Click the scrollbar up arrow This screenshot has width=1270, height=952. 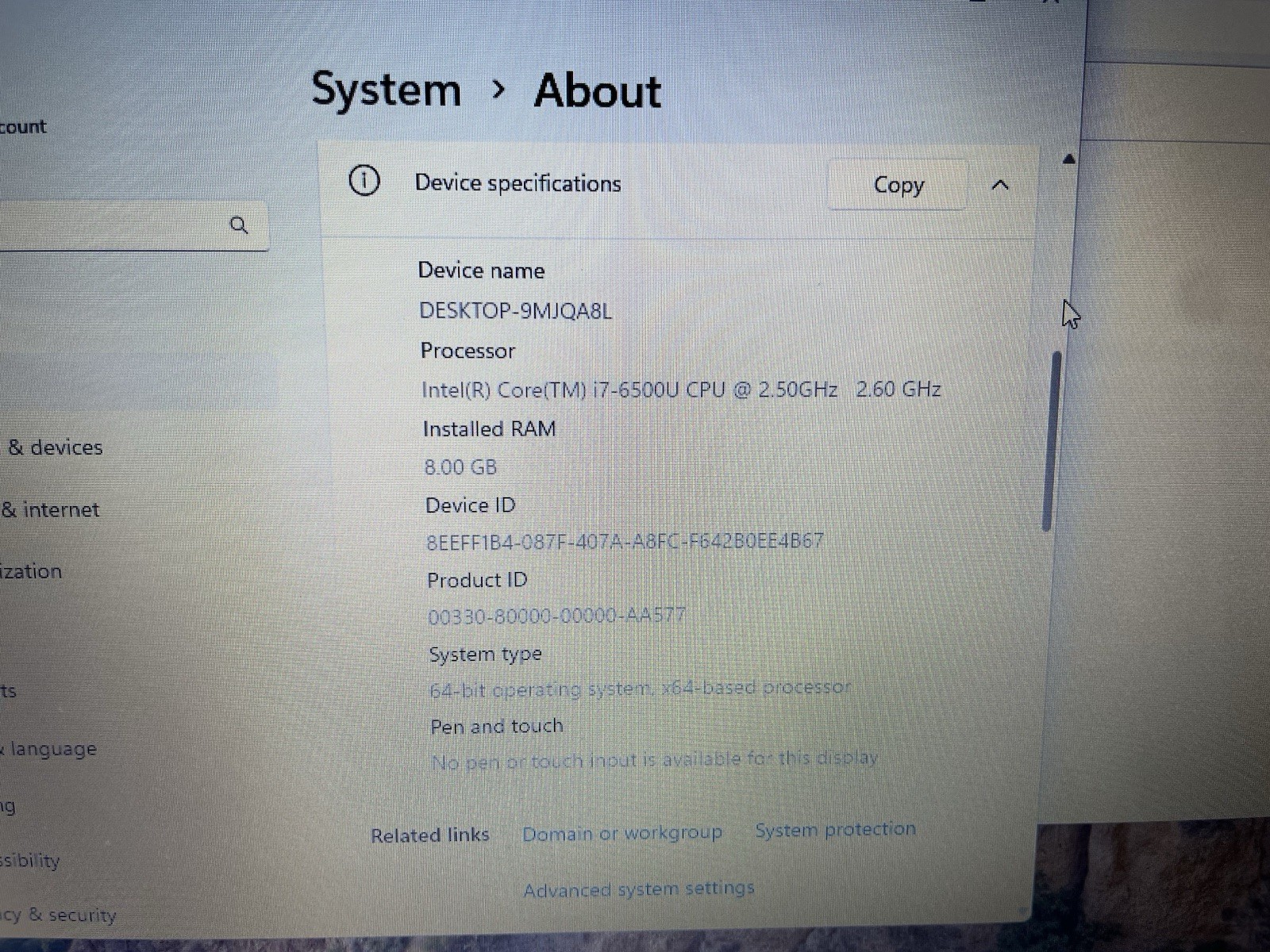1068,159
